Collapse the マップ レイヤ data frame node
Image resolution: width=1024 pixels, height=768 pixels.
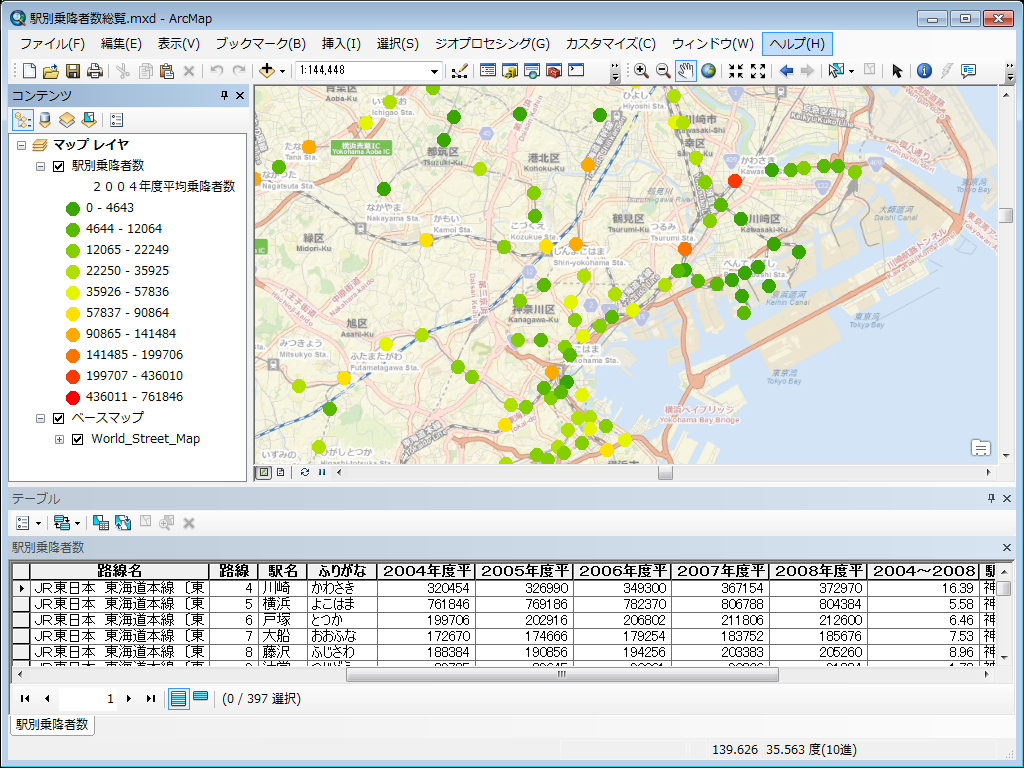21,145
